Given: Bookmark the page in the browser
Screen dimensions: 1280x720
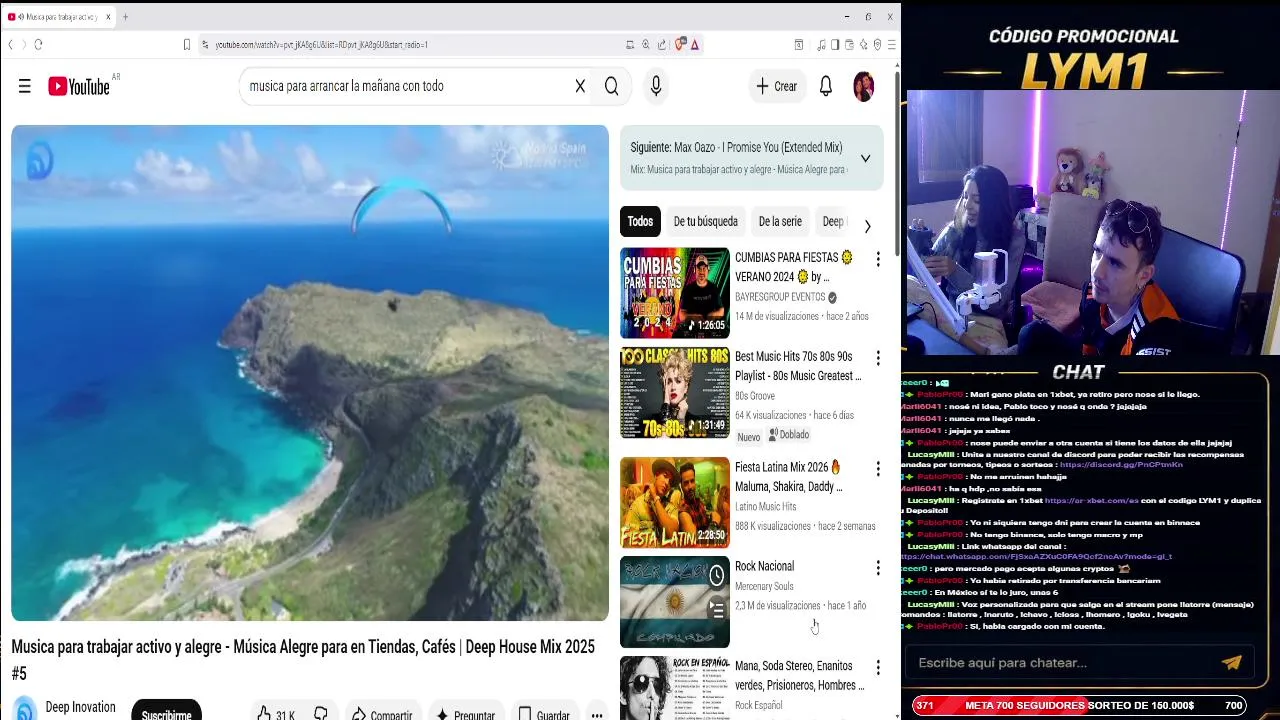Looking at the screenshot, I should click(186, 45).
